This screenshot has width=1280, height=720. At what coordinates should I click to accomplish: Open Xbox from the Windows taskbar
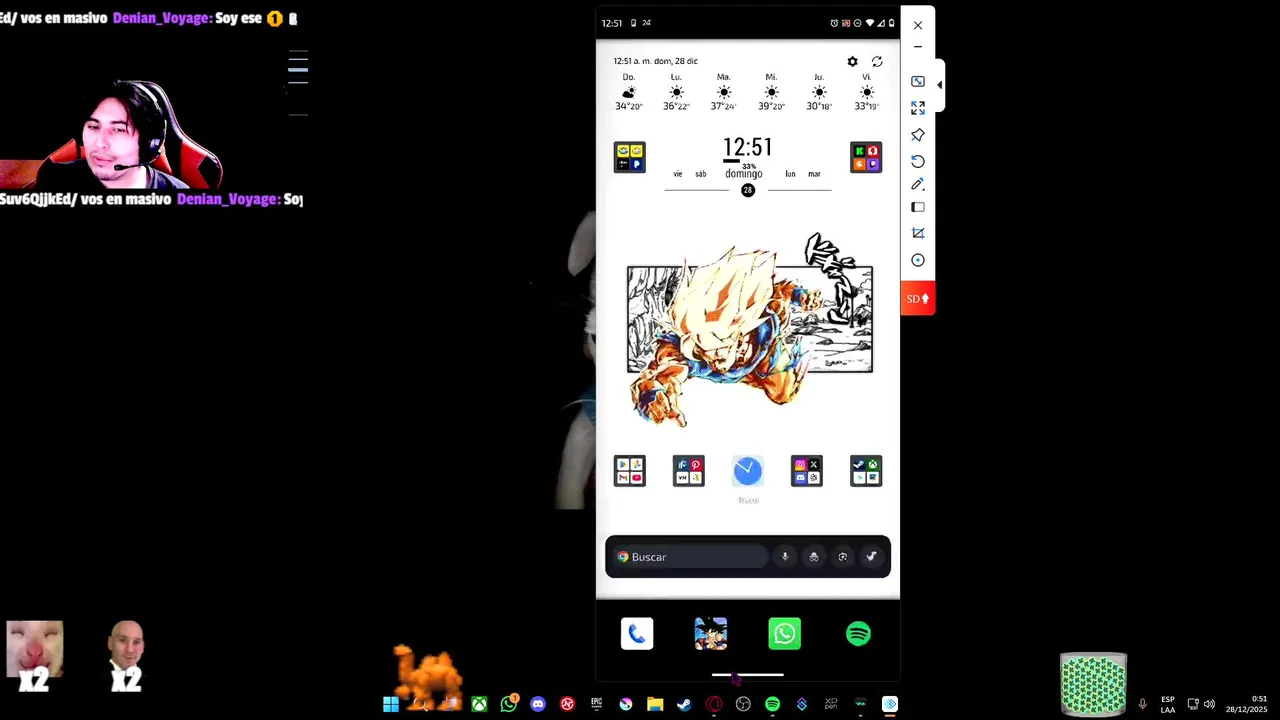(x=480, y=704)
